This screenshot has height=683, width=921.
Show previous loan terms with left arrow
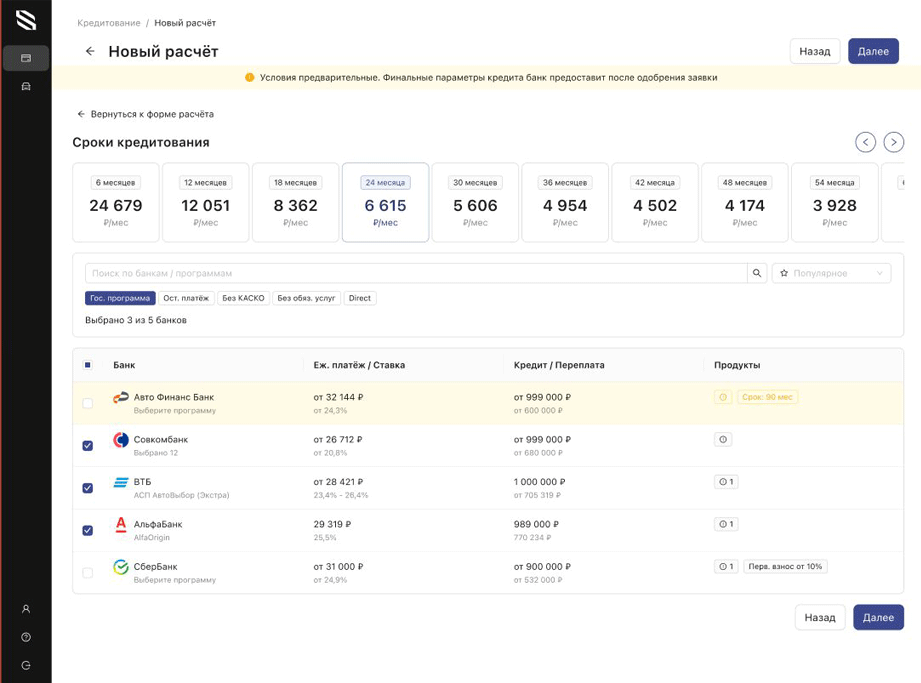[865, 142]
